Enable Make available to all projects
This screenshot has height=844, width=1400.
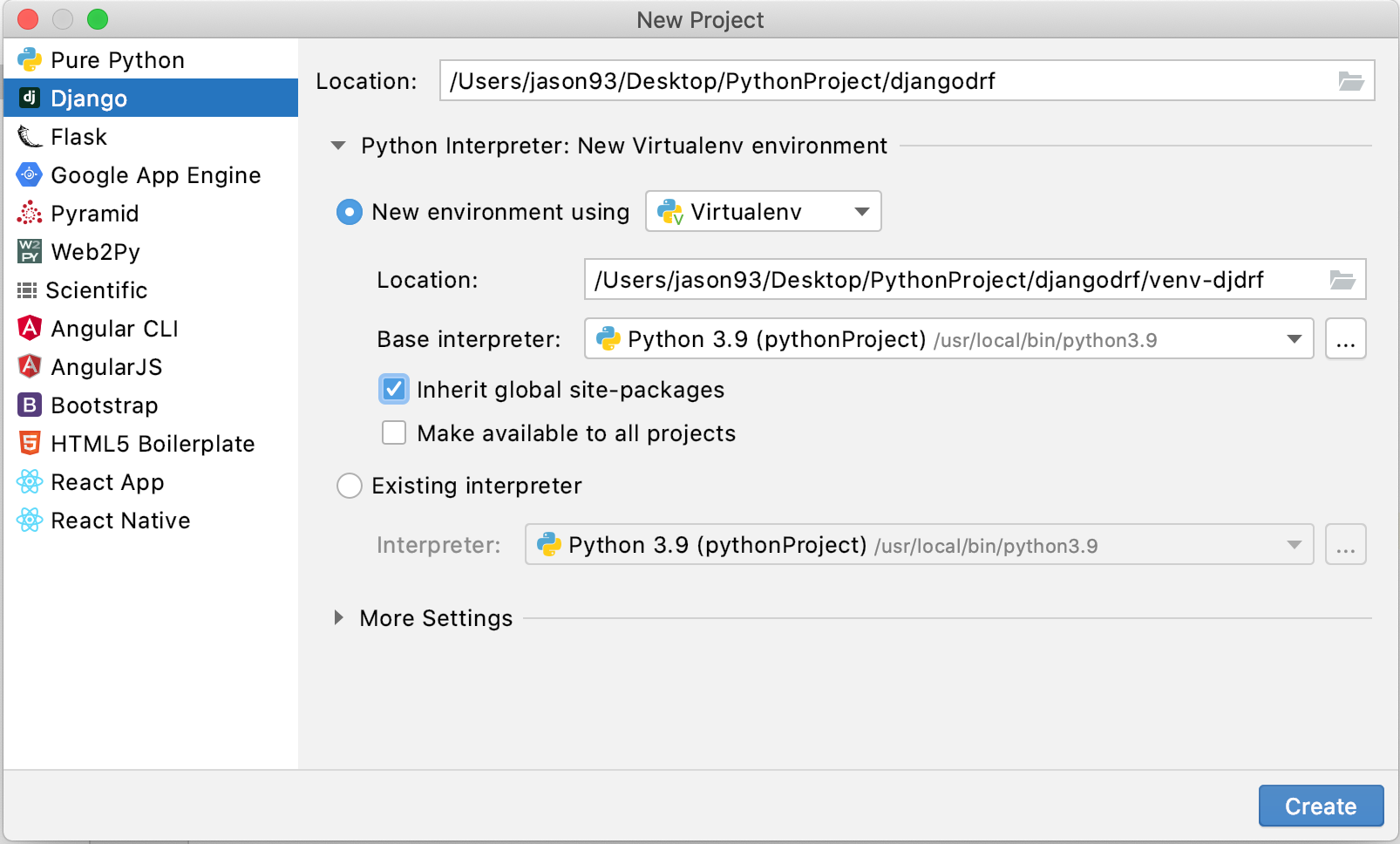click(394, 432)
